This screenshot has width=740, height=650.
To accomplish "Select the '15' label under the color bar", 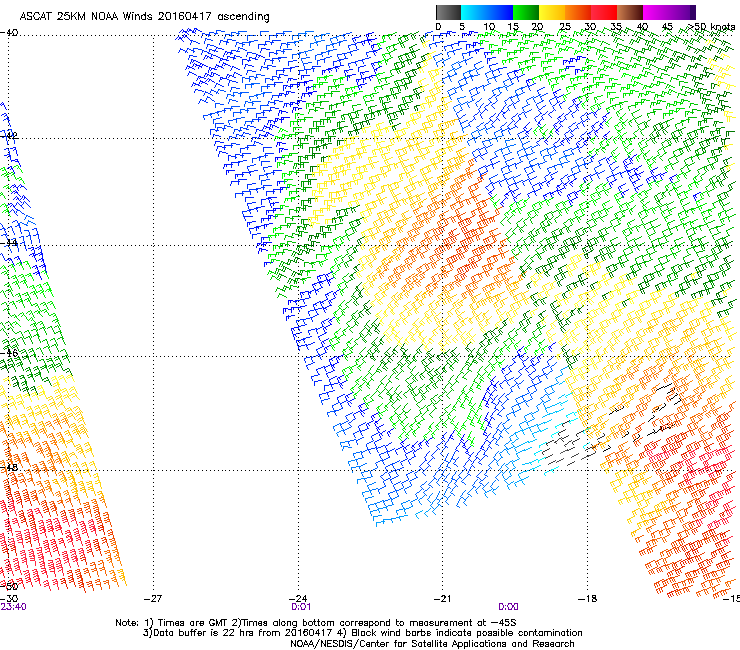I will point(513,27).
